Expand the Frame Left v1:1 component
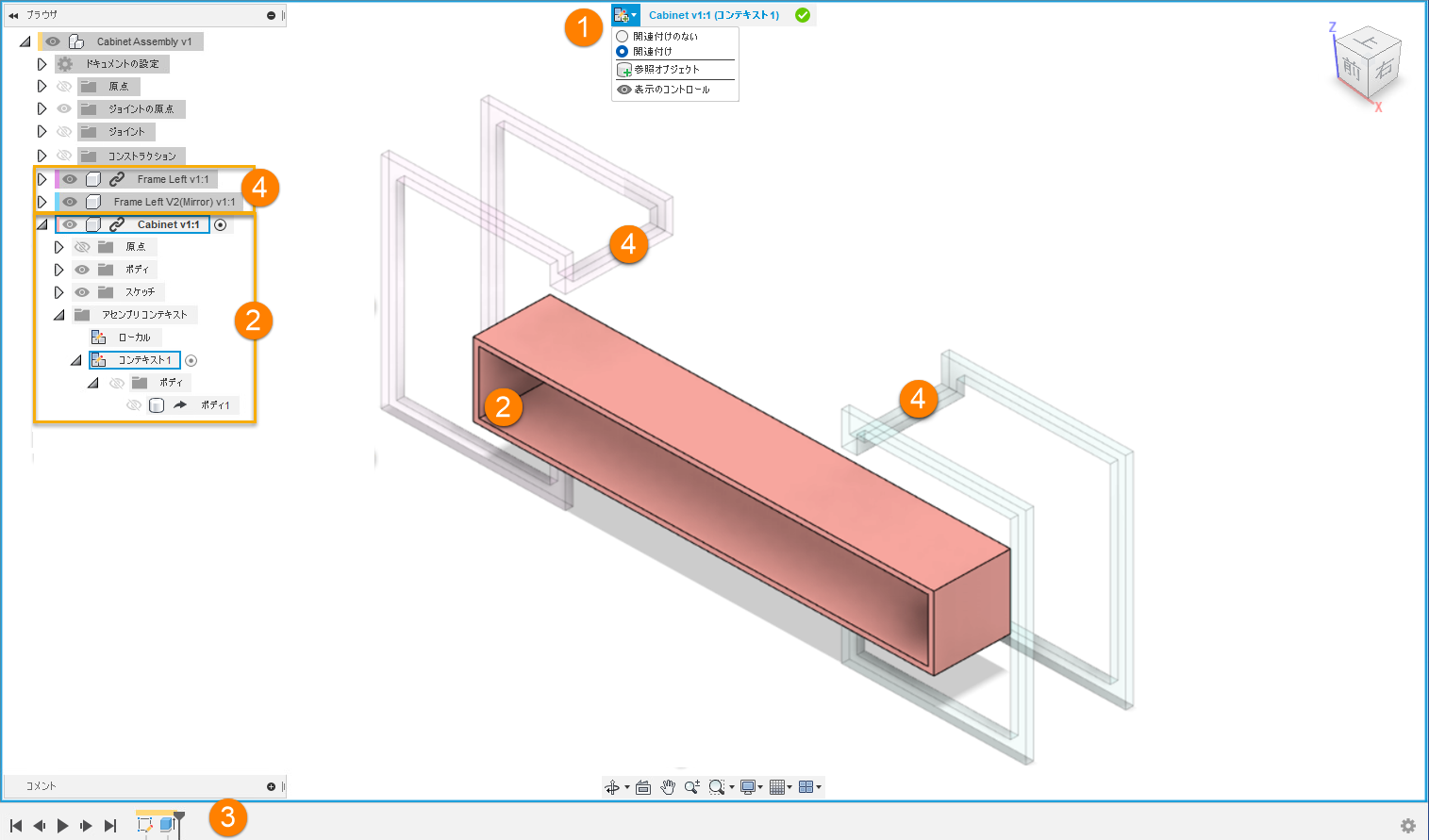 (42, 179)
